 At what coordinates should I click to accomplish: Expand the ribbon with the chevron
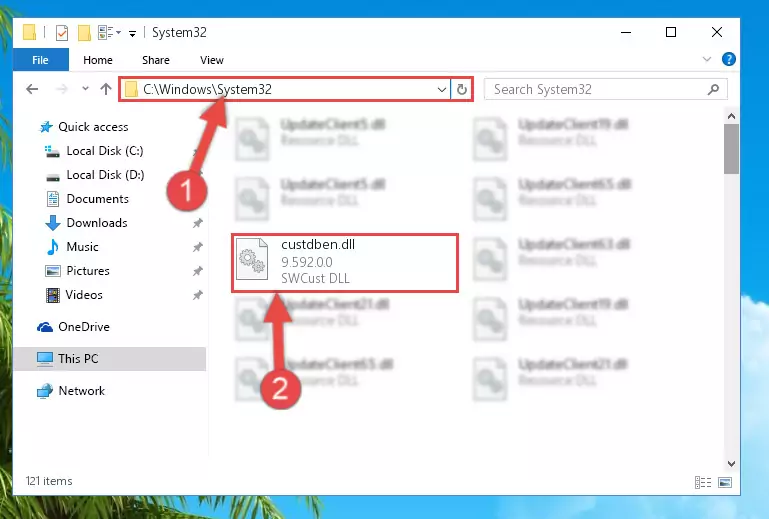point(707,59)
